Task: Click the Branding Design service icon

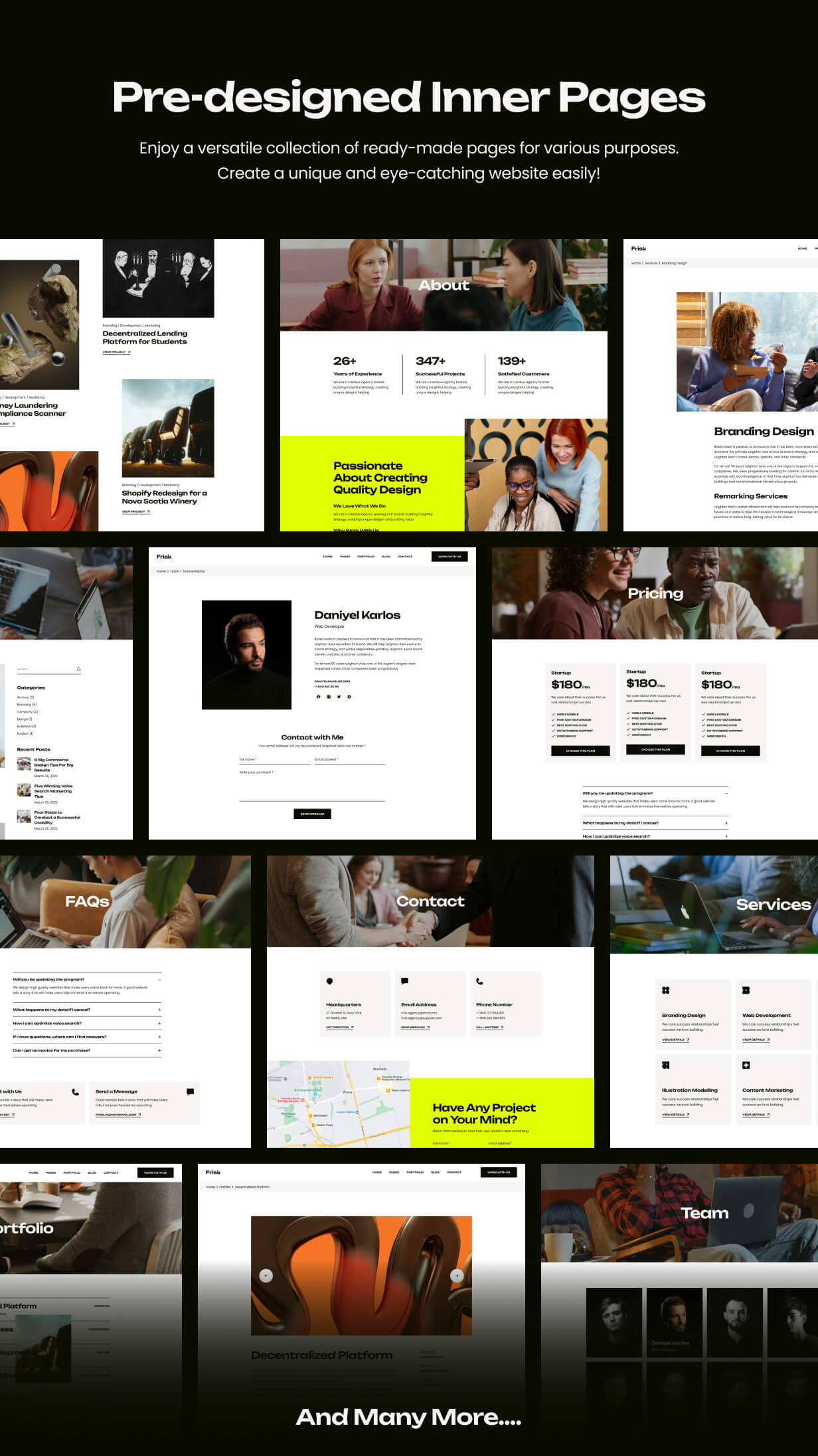Action: click(665, 990)
